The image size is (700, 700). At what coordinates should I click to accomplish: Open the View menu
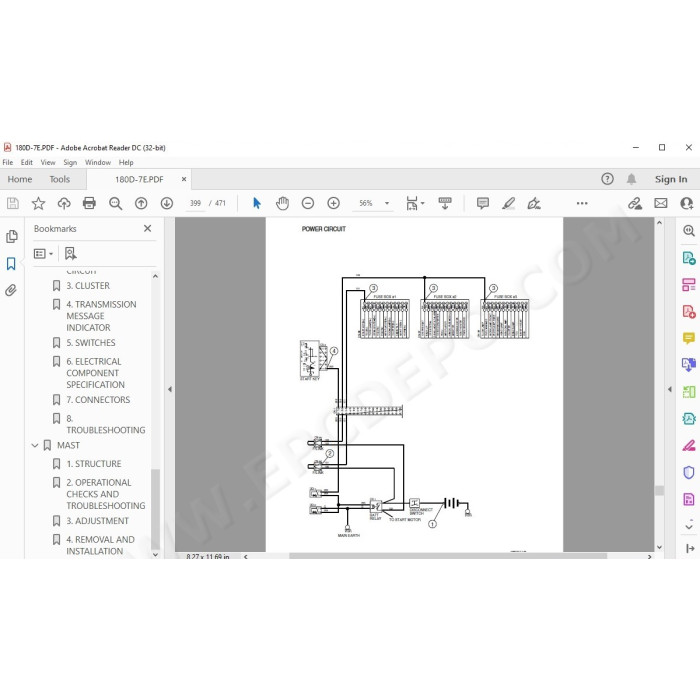pos(48,162)
